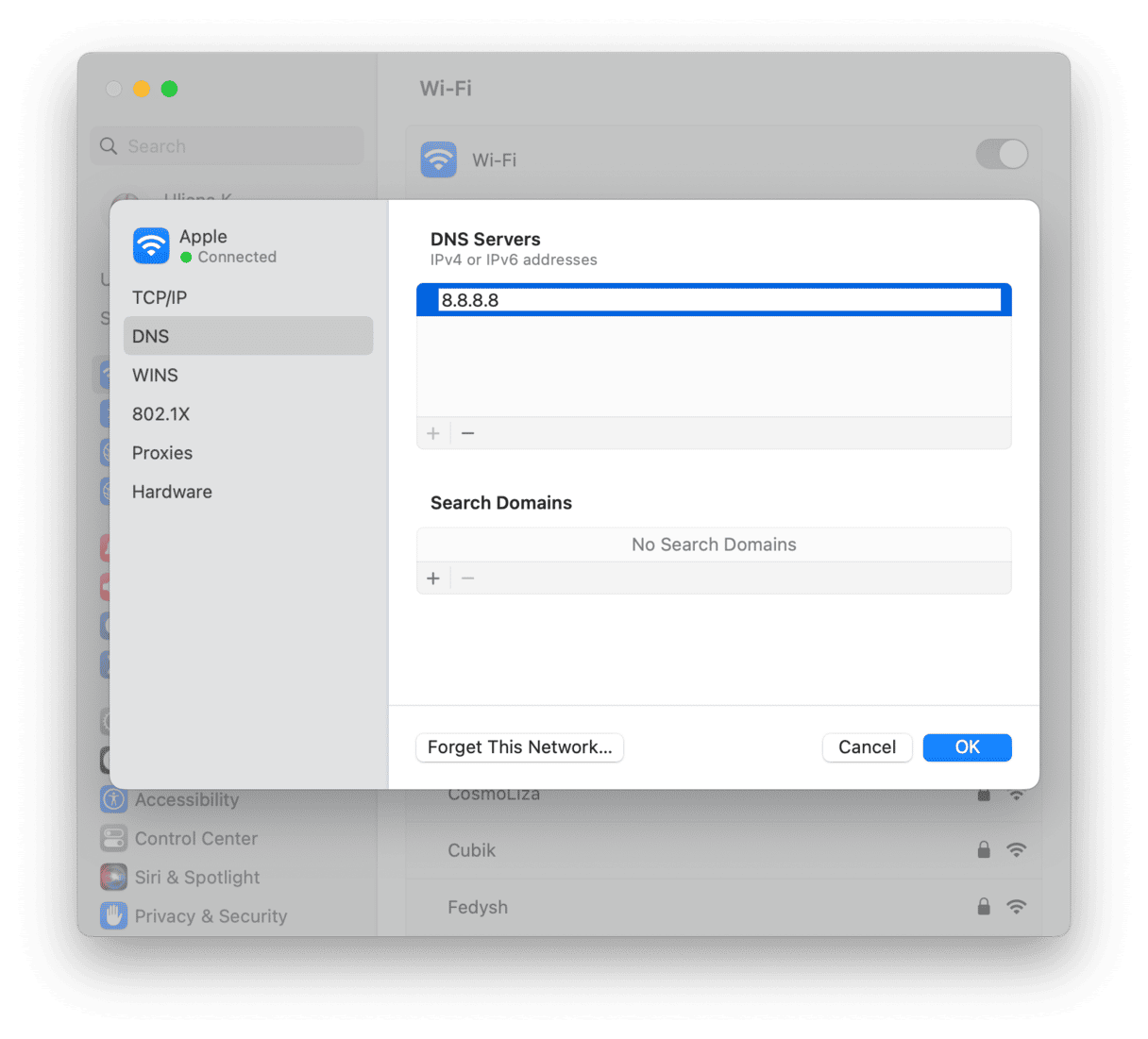Click the DNS Servers heading

click(485, 239)
